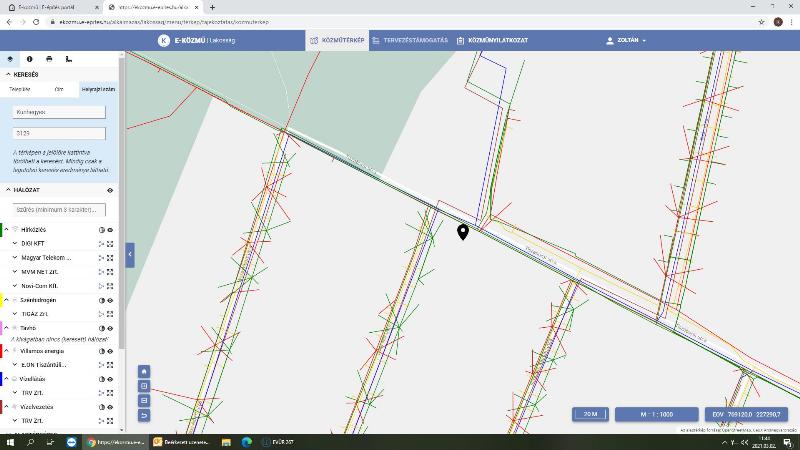Open the KÖZMŰNYILATKOZAT tab

pyautogui.click(x=492, y=40)
